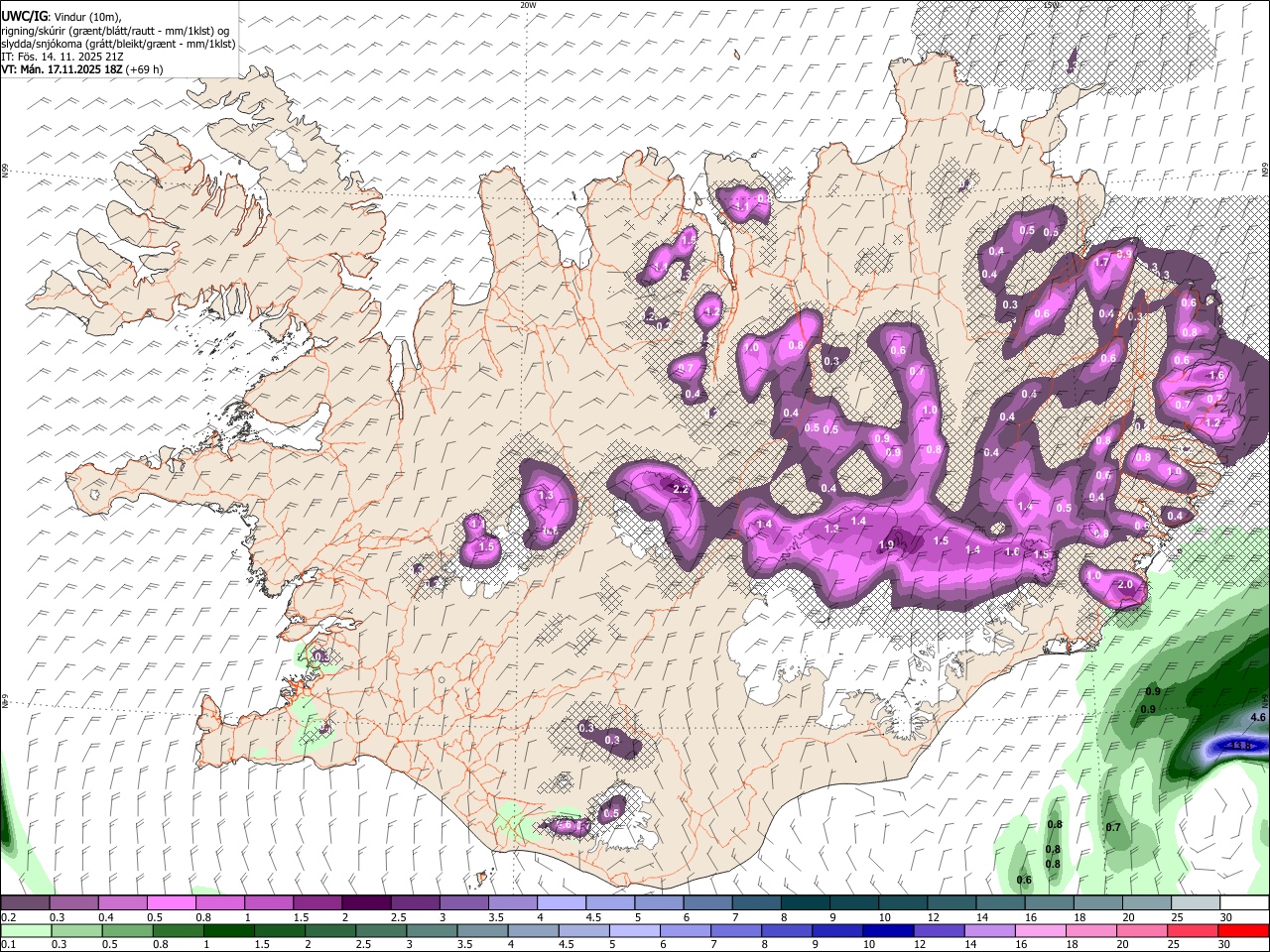Click the '4.6' rain value at right edge
1270x952 pixels.
1258,717
